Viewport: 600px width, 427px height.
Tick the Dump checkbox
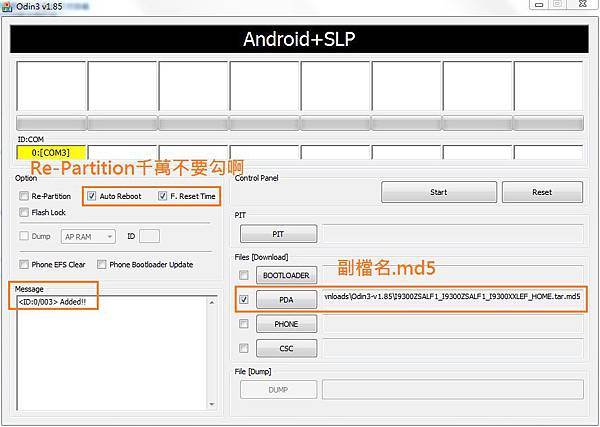click(x=24, y=236)
